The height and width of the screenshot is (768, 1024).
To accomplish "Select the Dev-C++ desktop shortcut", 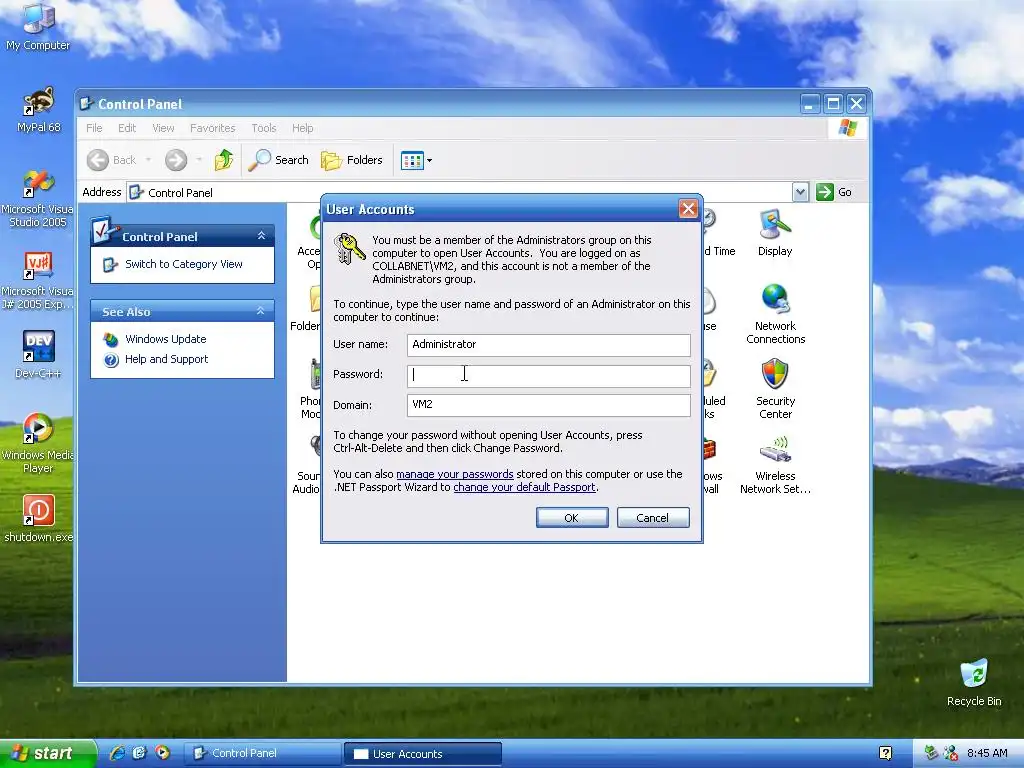I will click(x=38, y=355).
